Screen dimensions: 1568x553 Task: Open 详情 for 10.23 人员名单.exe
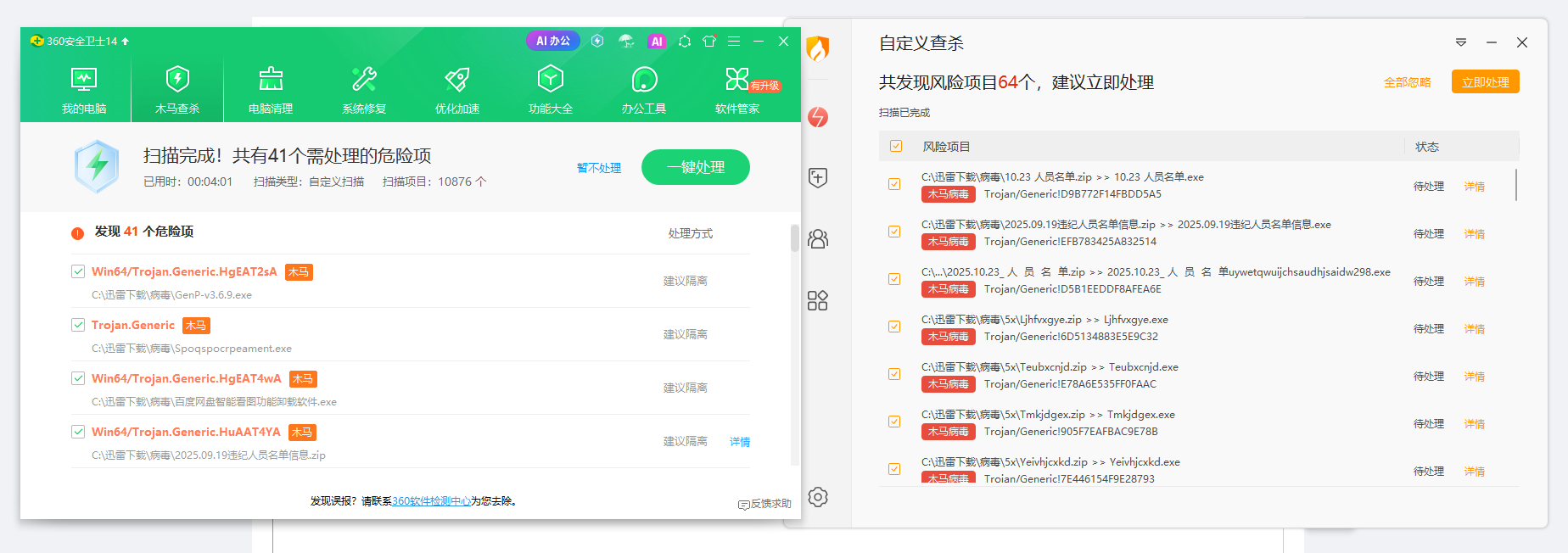[1475, 187]
